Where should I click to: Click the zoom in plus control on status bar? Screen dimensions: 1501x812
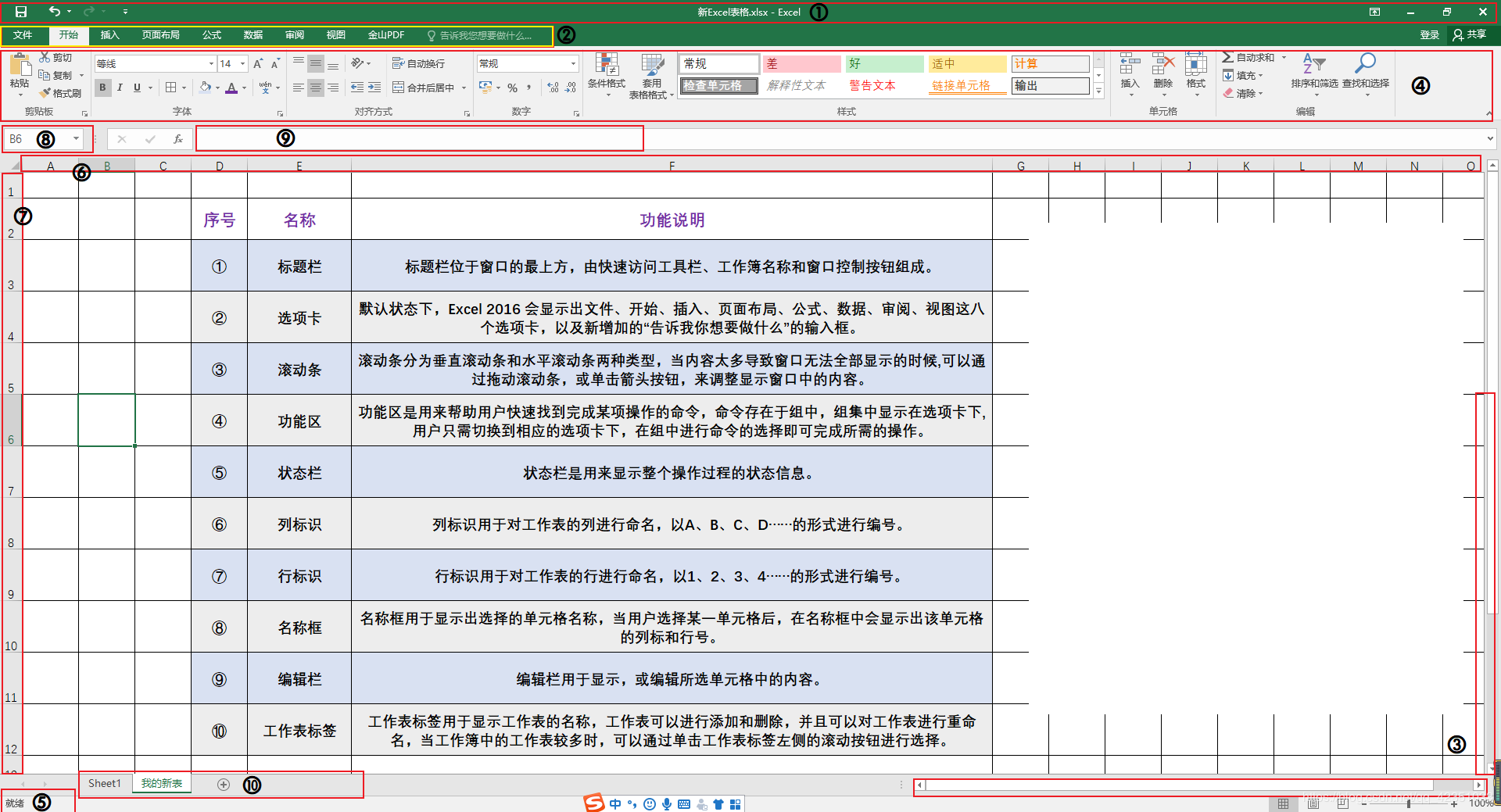(x=1453, y=803)
